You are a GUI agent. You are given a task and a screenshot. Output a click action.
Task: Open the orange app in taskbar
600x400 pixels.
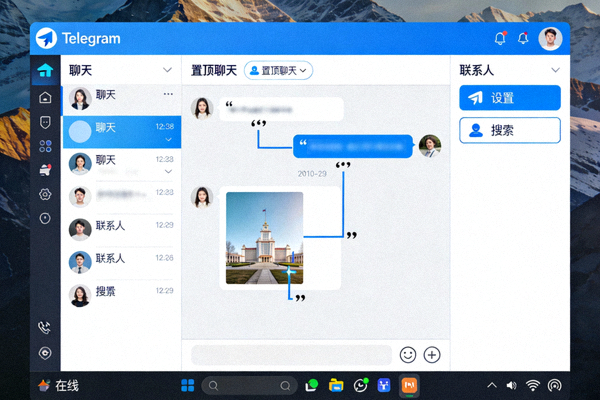pyautogui.click(x=409, y=385)
